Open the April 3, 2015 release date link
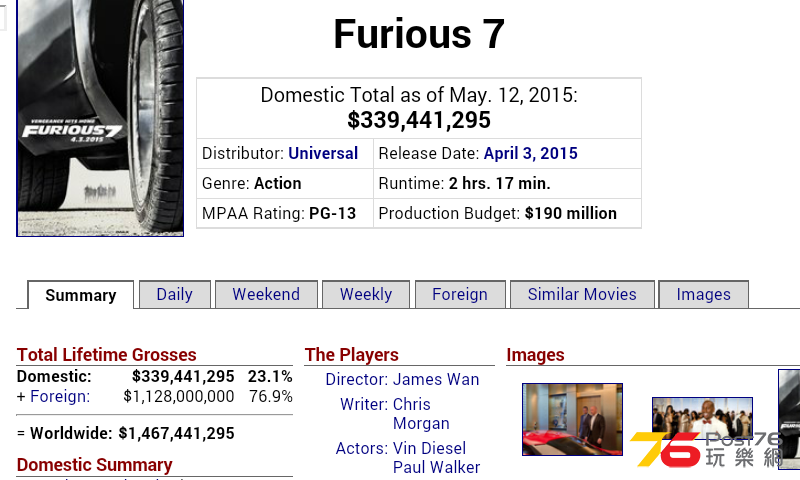The height and width of the screenshot is (480, 800). (x=531, y=153)
